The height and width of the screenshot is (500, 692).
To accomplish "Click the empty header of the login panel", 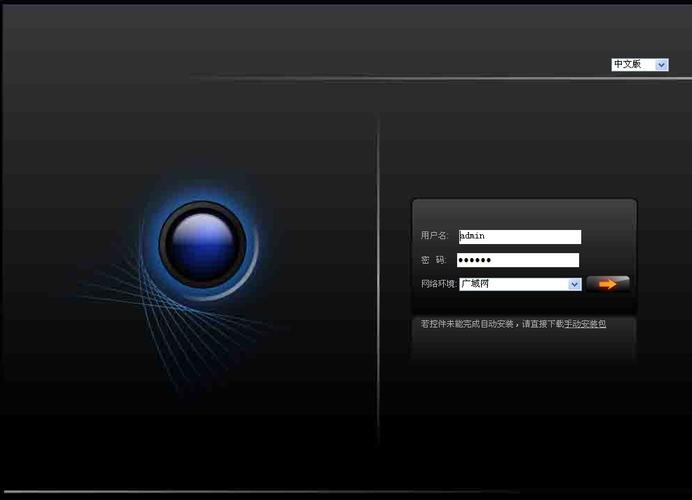I will coord(523,212).
